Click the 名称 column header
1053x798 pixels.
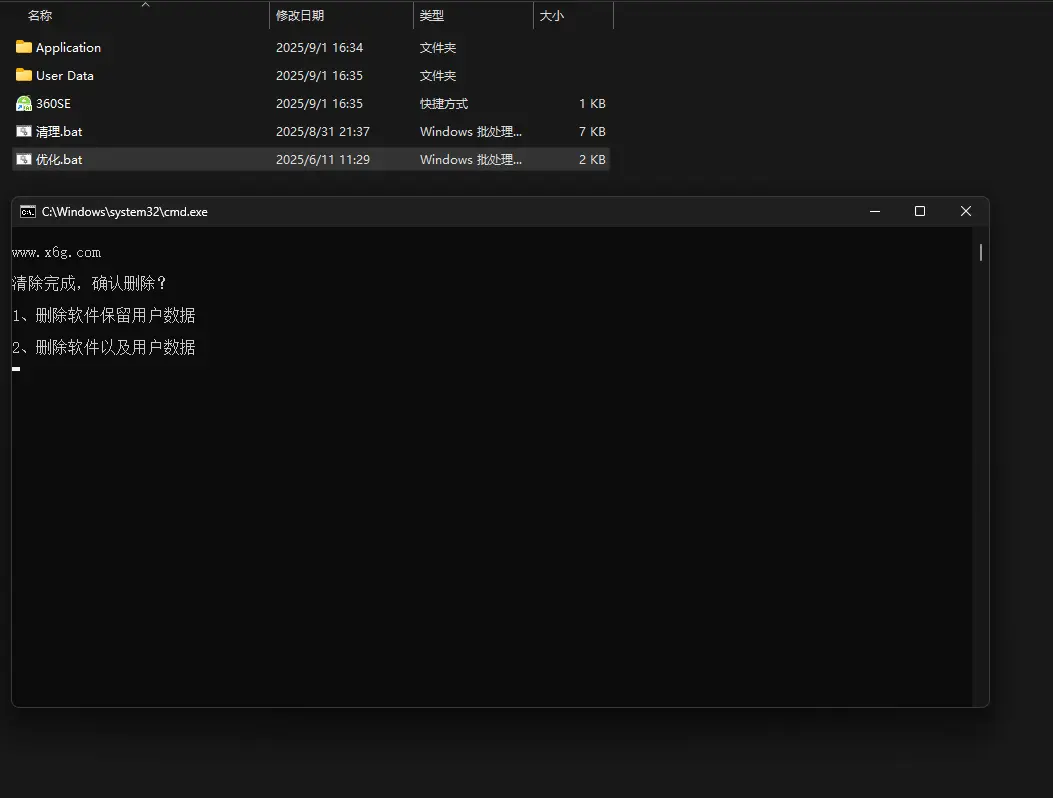point(39,15)
